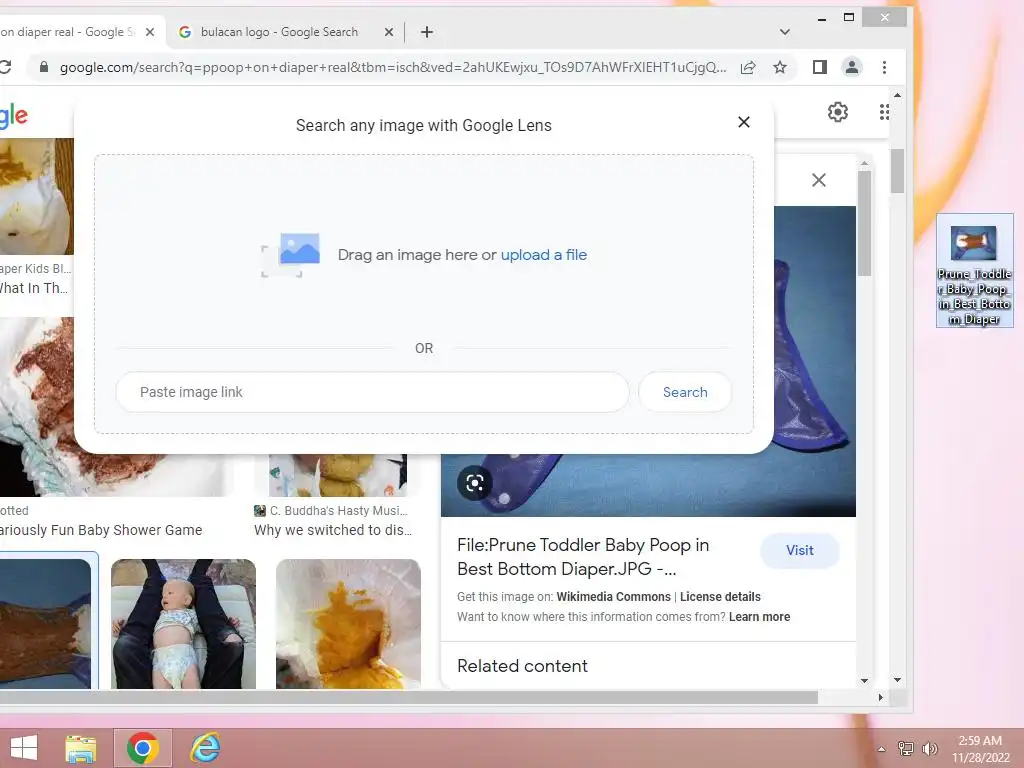Expand the tab search dropdown
This screenshot has width=1024, height=768.
point(785,32)
